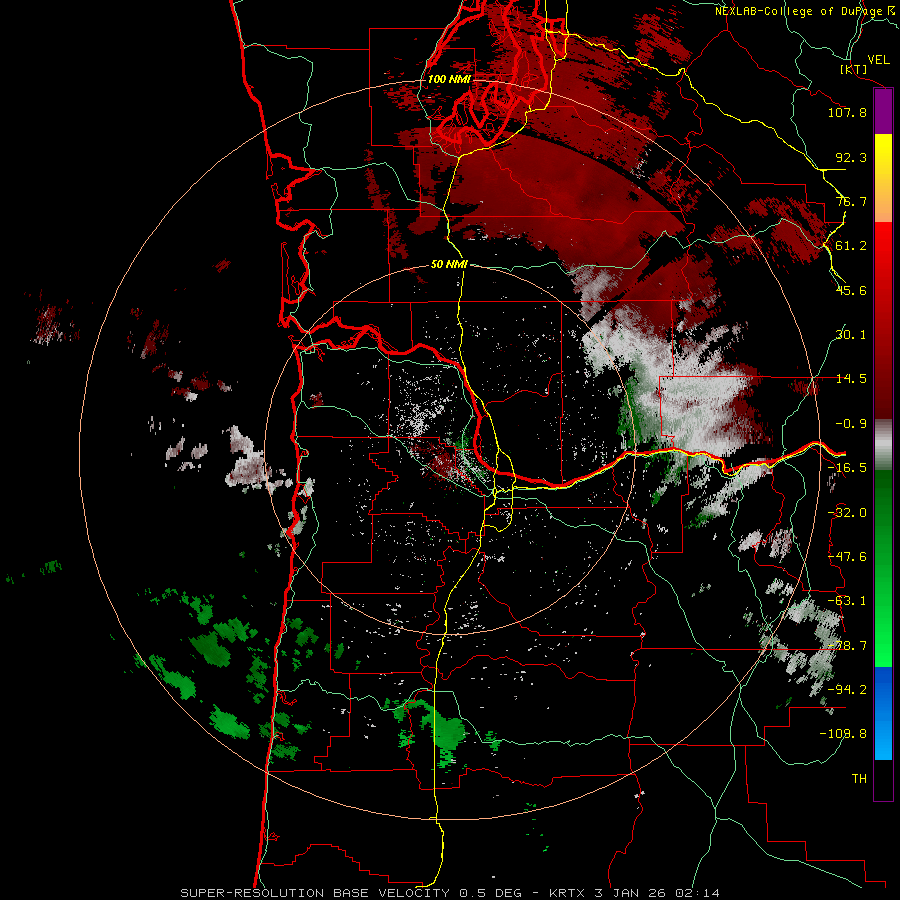
Task: Click the 50 NMI range ring label
Action: pyautogui.click(x=449, y=264)
